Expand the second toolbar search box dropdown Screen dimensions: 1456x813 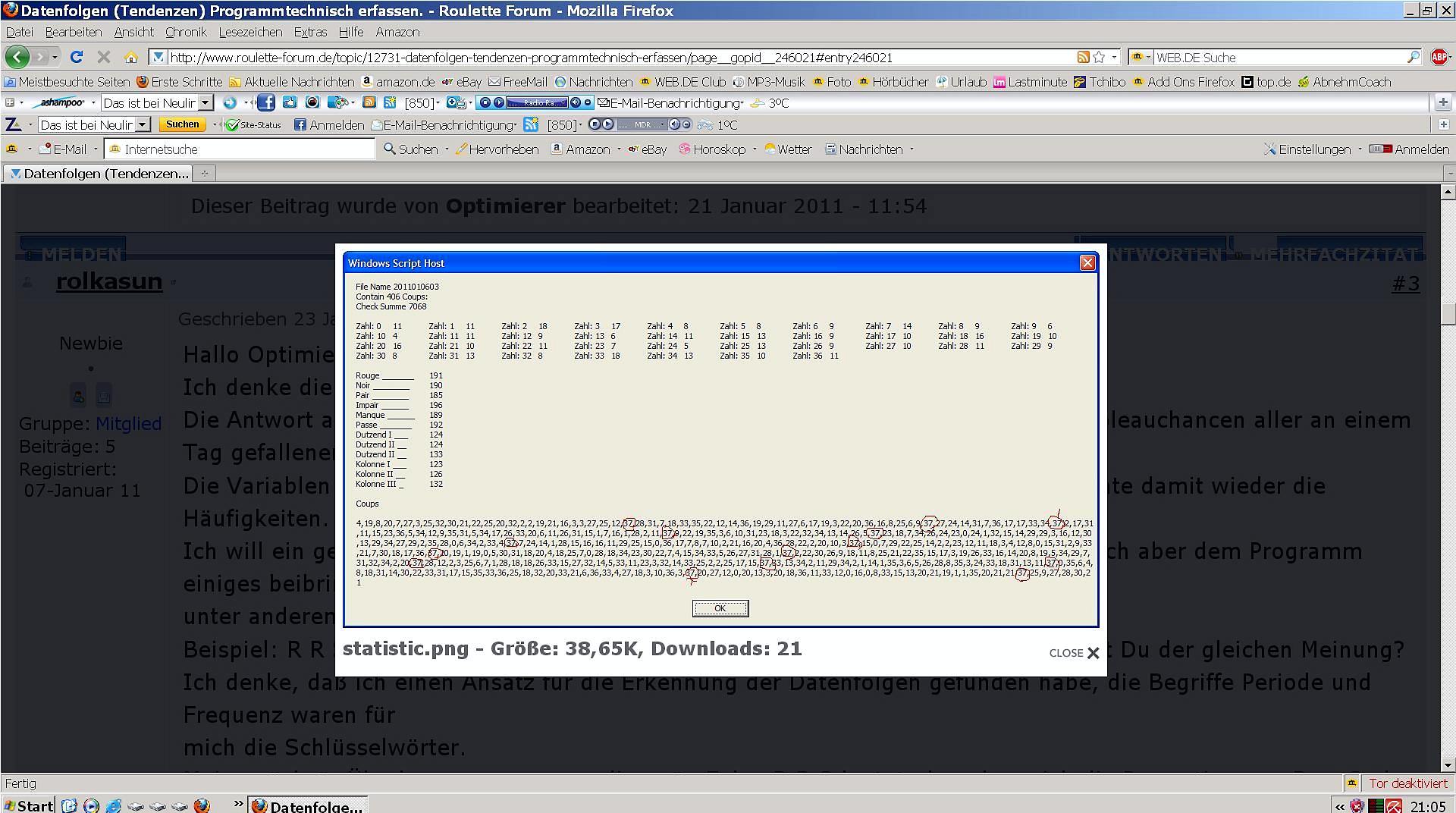142,124
